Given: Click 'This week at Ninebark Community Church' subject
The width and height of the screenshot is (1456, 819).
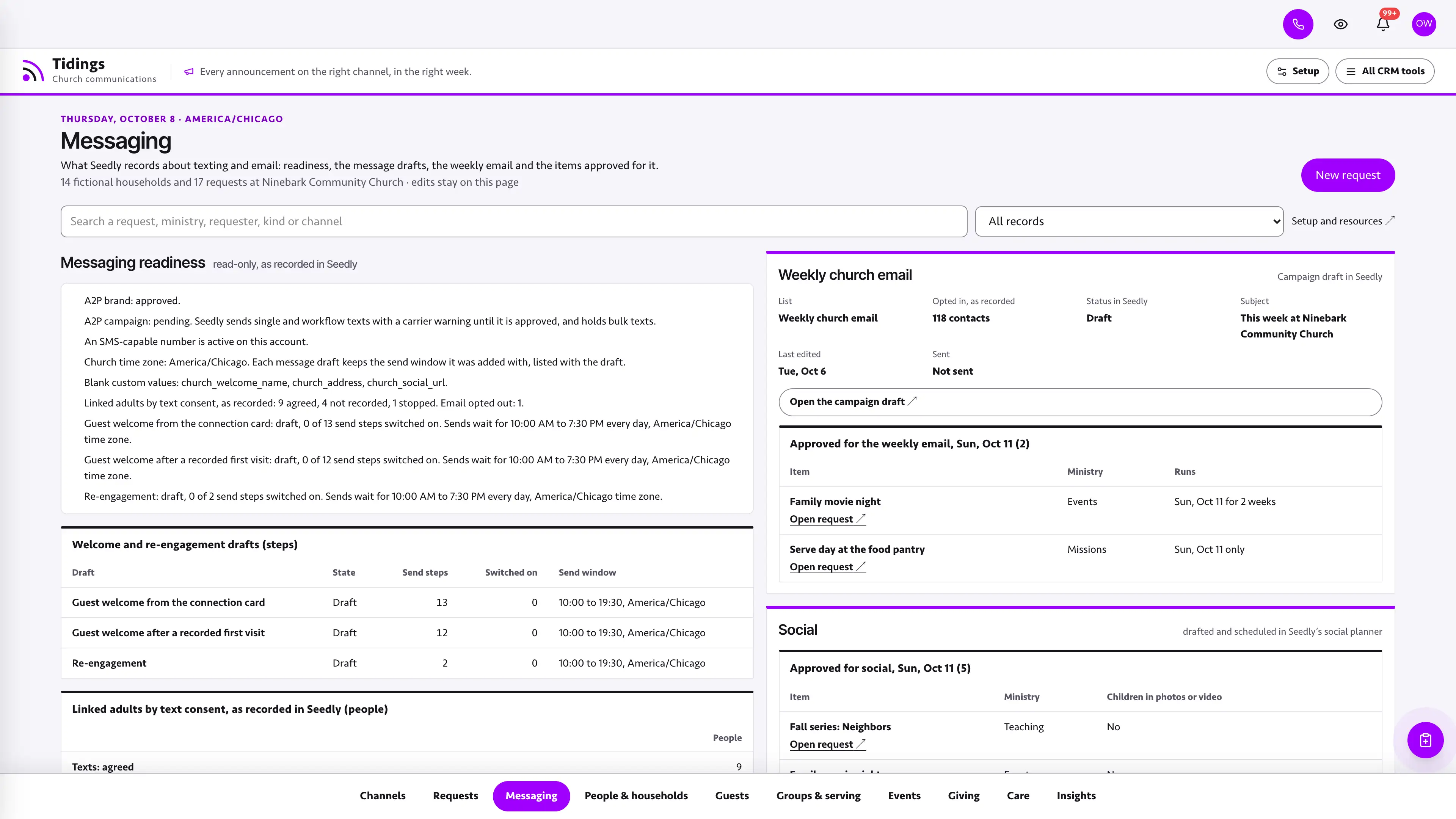Looking at the screenshot, I should point(1293,326).
